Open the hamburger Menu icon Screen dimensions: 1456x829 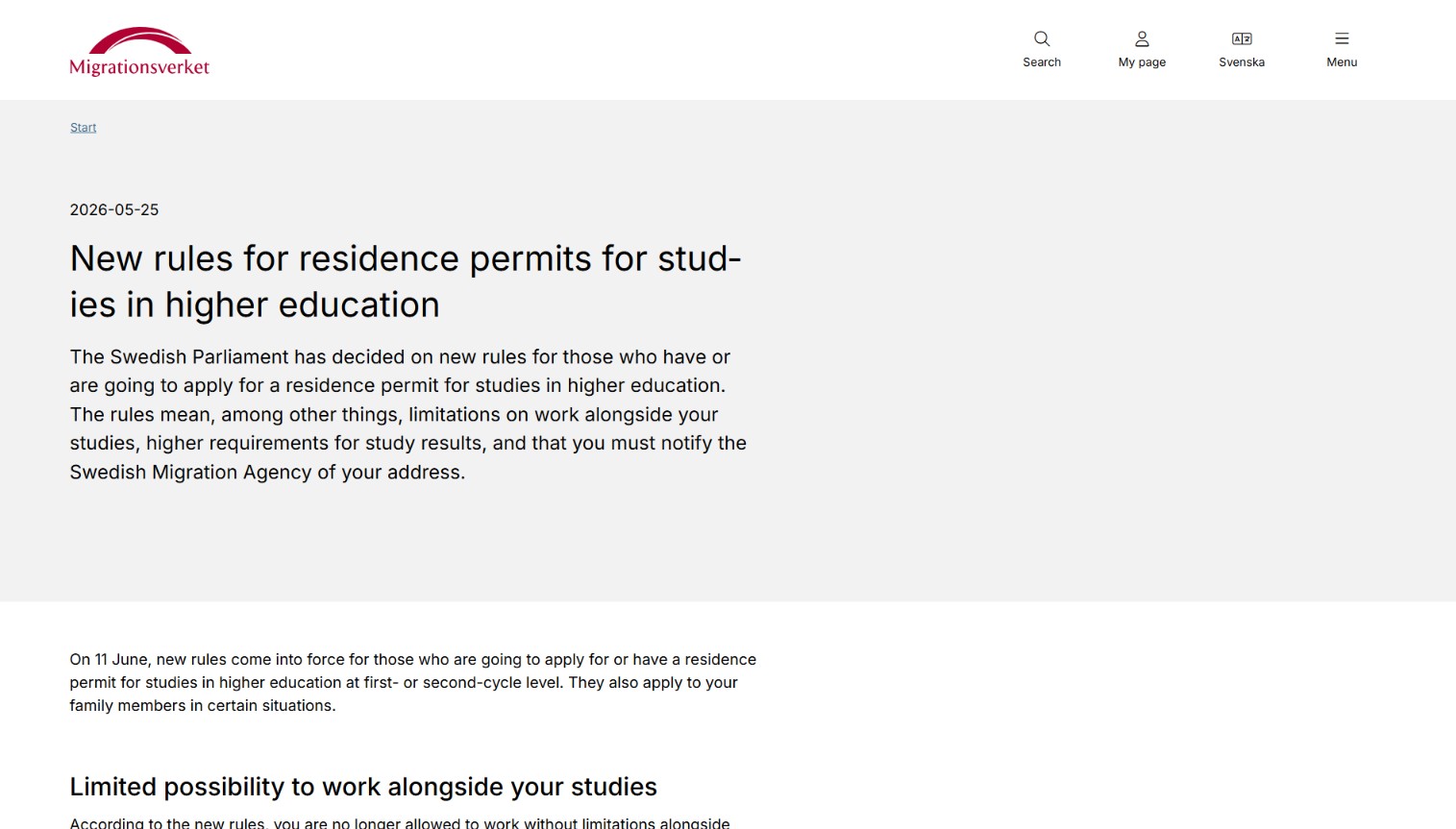[x=1342, y=39]
